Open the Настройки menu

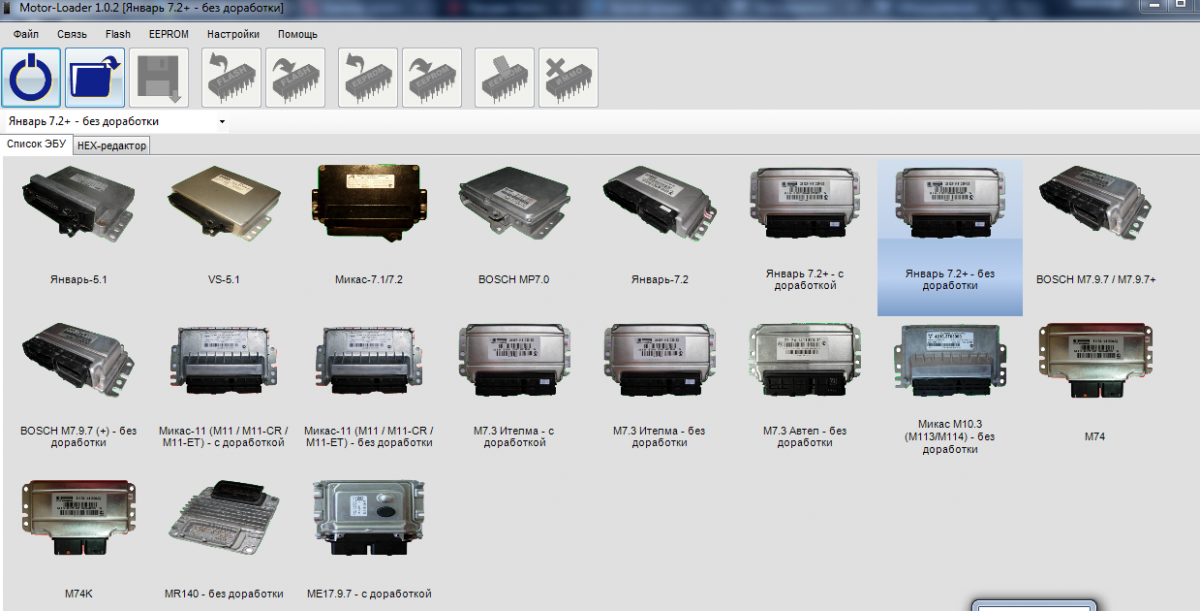233,34
